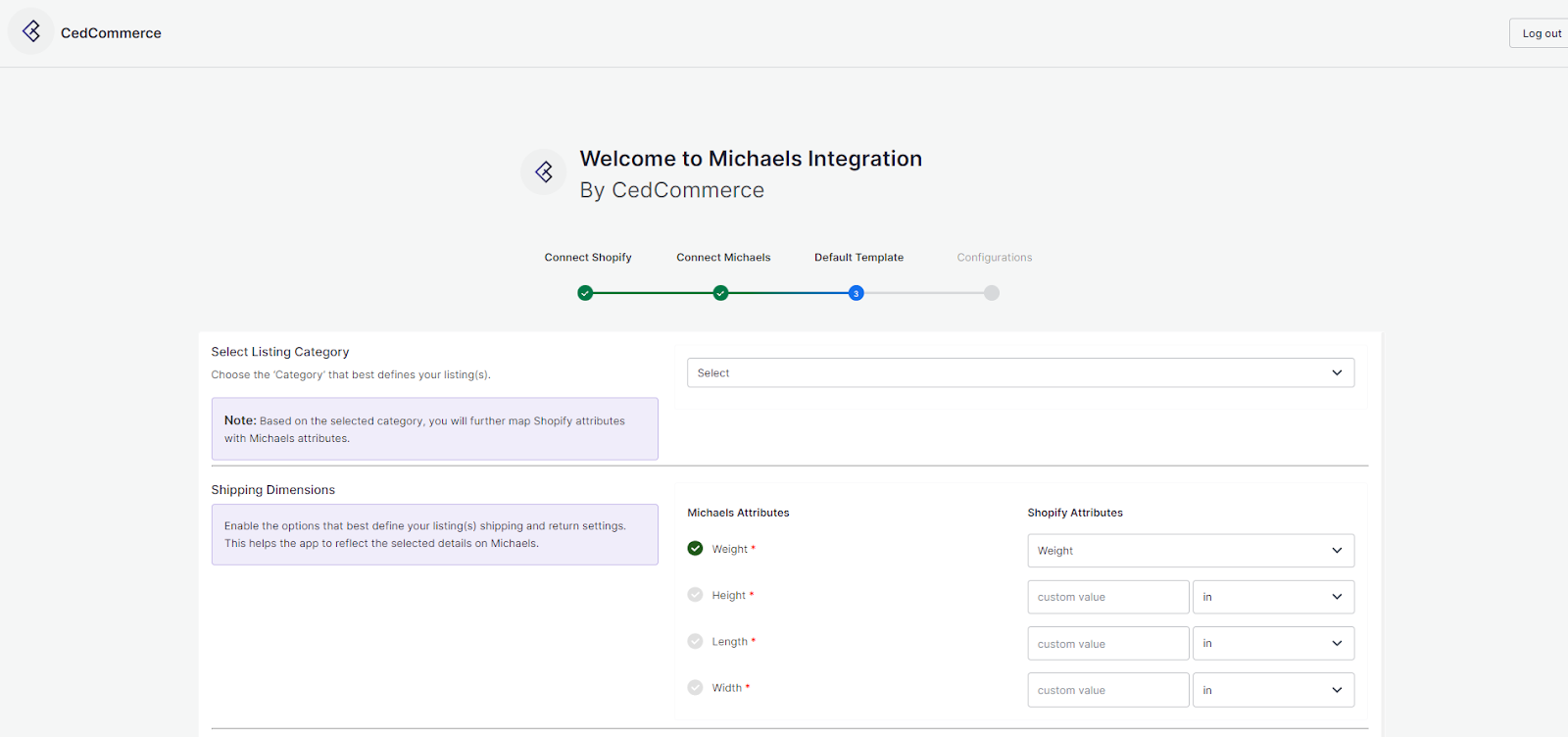
Task: Click the CedCommerce logo in header
Action: tap(31, 32)
